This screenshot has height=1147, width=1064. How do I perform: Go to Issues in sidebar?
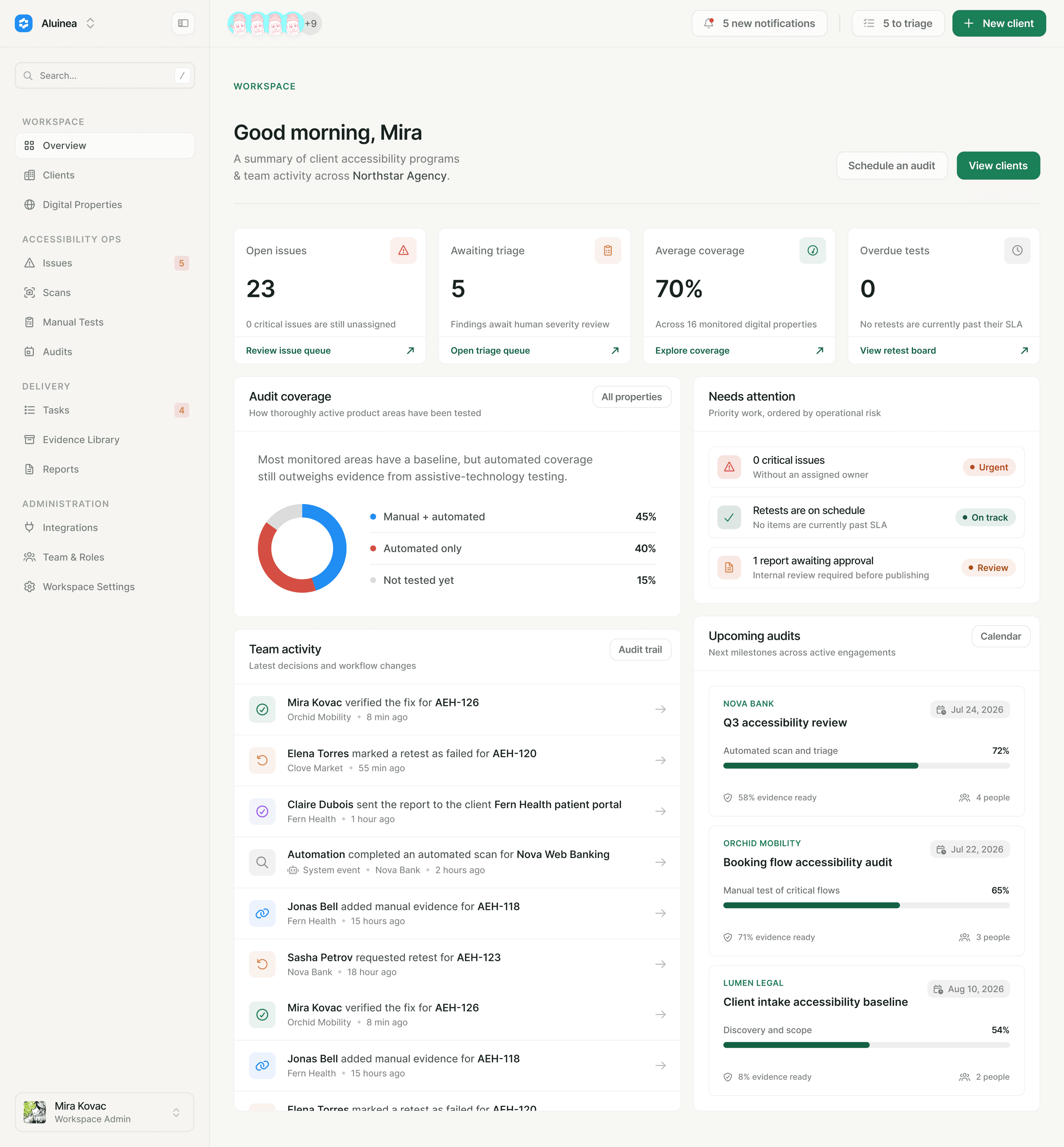coord(104,263)
